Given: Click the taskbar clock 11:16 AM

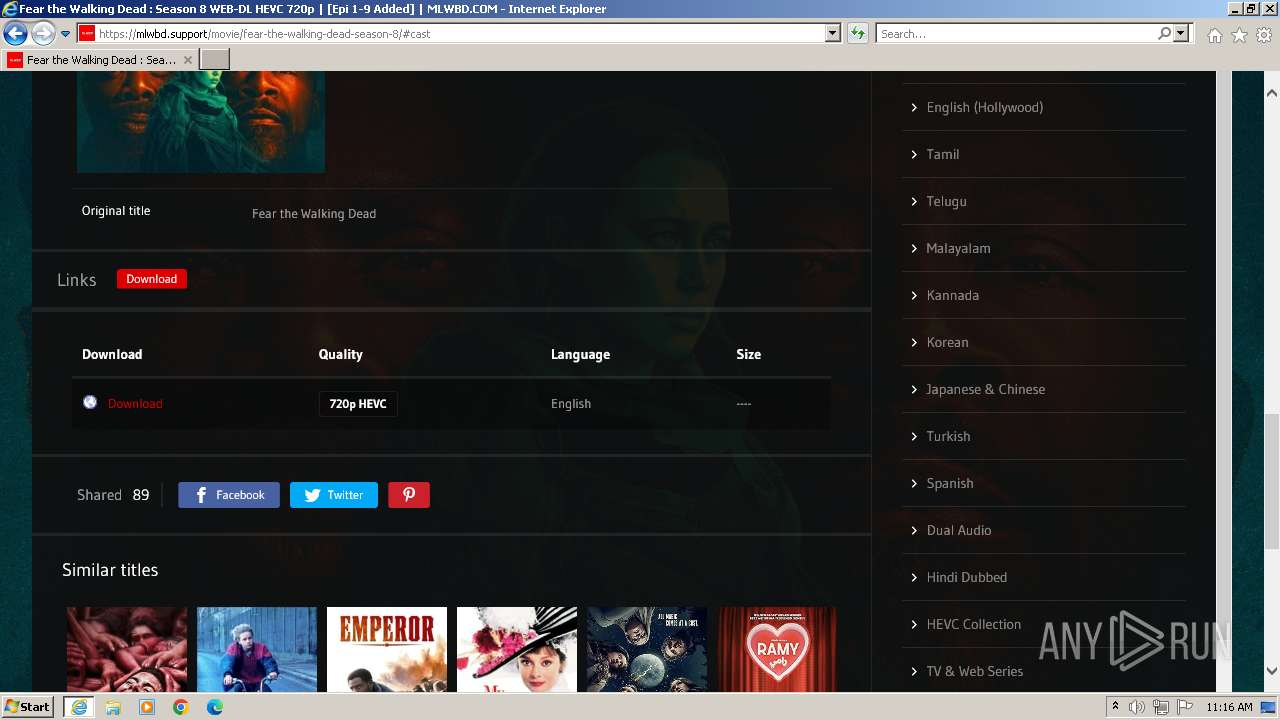Looking at the screenshot, I should click(1229, 707).
